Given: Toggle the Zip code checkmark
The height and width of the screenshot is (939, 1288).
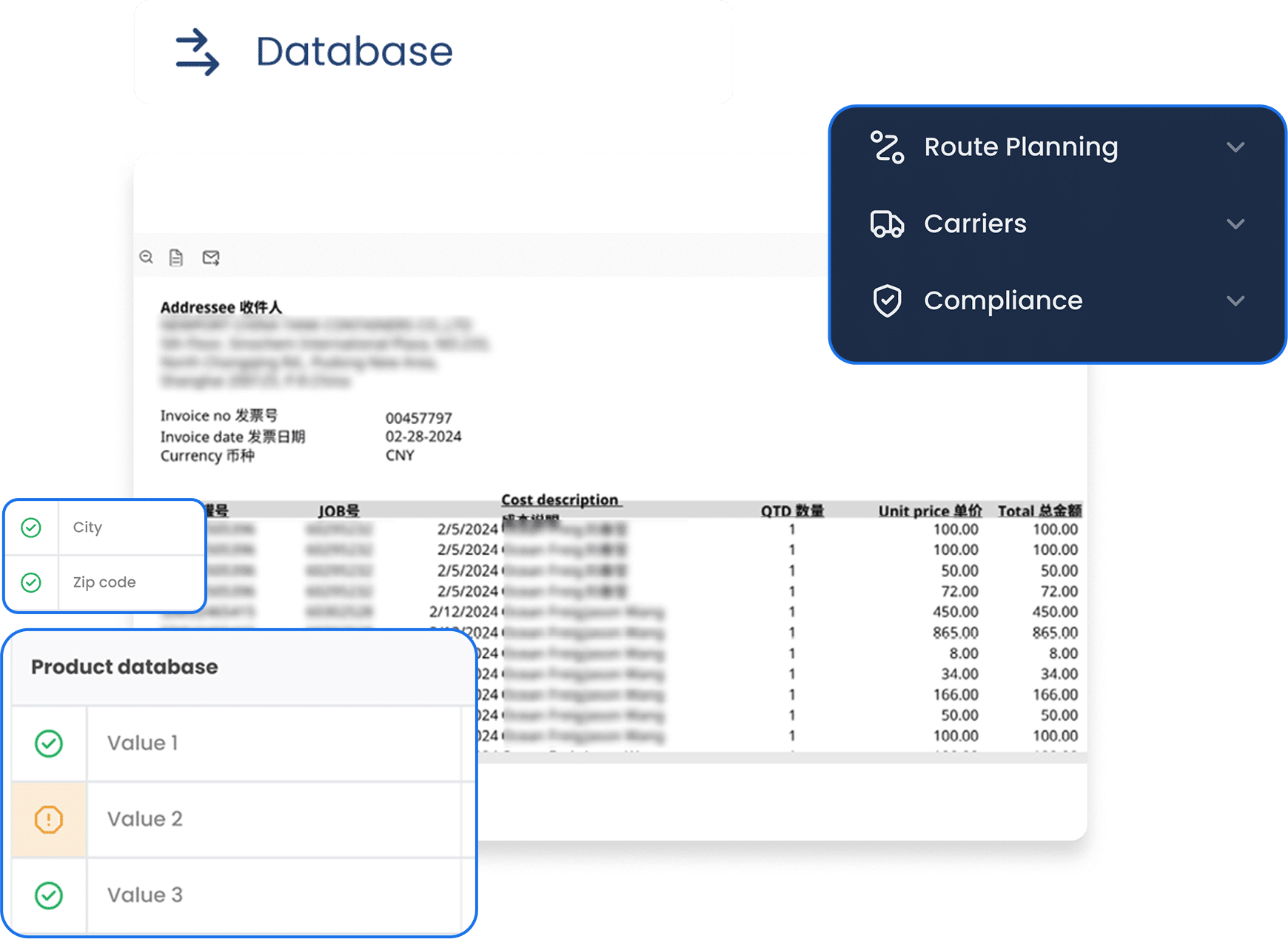Looking at the screenshot, I should [x=31, y=582].
